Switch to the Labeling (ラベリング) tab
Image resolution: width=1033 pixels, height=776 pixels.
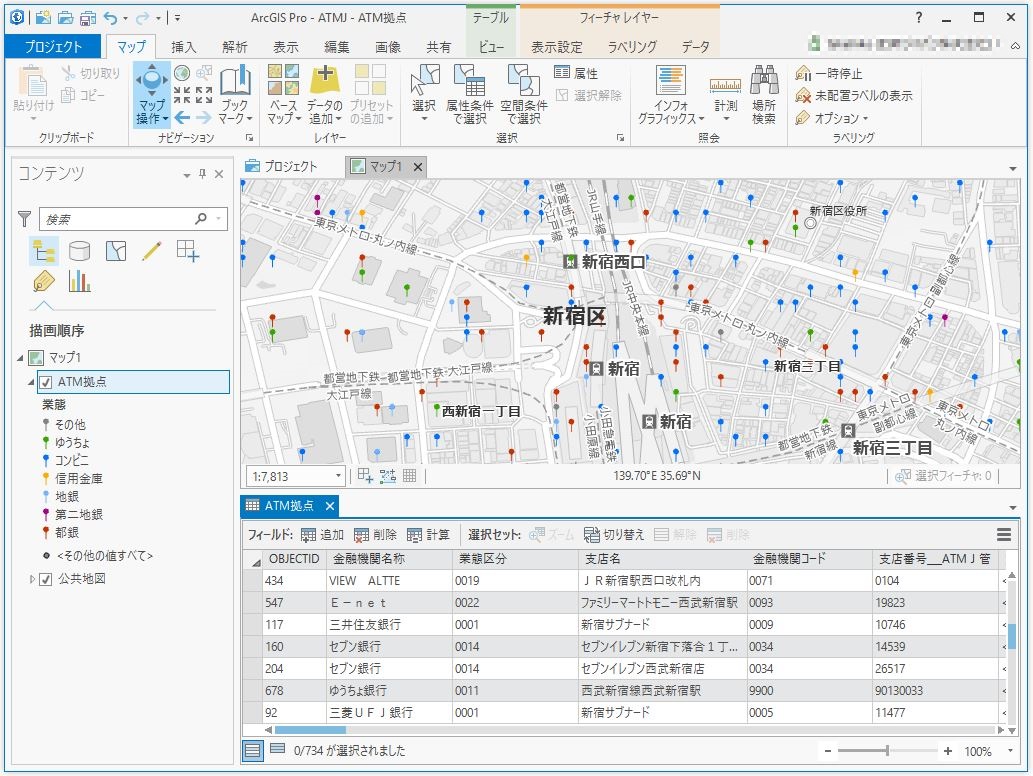[x=632, y=47]
